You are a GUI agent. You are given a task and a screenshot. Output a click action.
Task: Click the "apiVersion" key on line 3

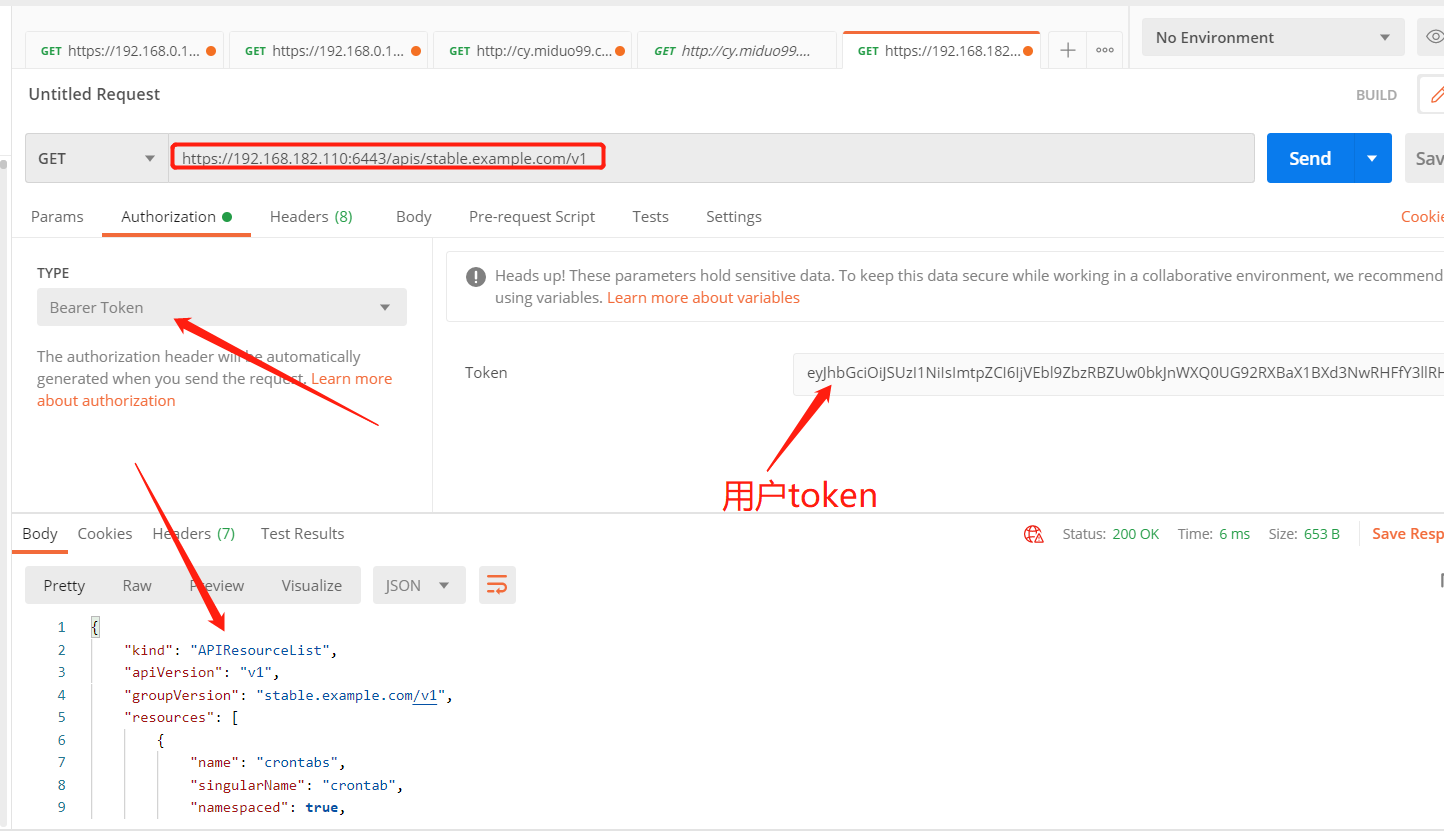173,672
